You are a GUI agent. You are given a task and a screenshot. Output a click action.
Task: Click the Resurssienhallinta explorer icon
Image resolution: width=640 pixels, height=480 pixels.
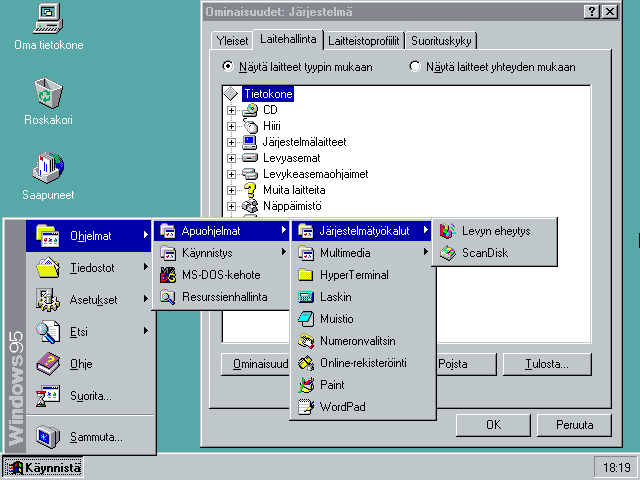tap(168, 297)
